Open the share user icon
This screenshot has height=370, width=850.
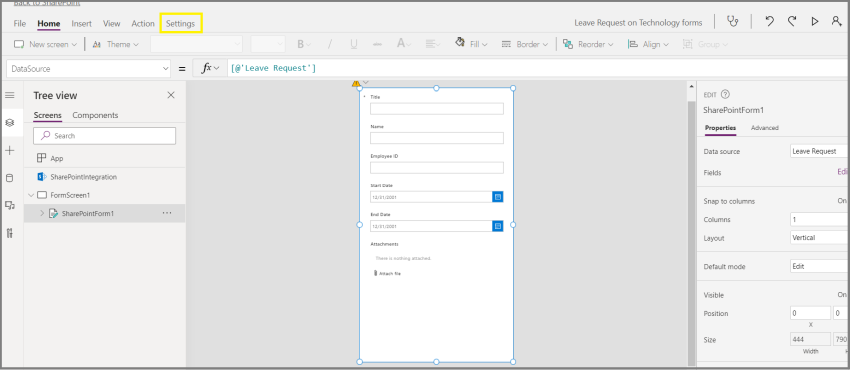pos(836,22)
